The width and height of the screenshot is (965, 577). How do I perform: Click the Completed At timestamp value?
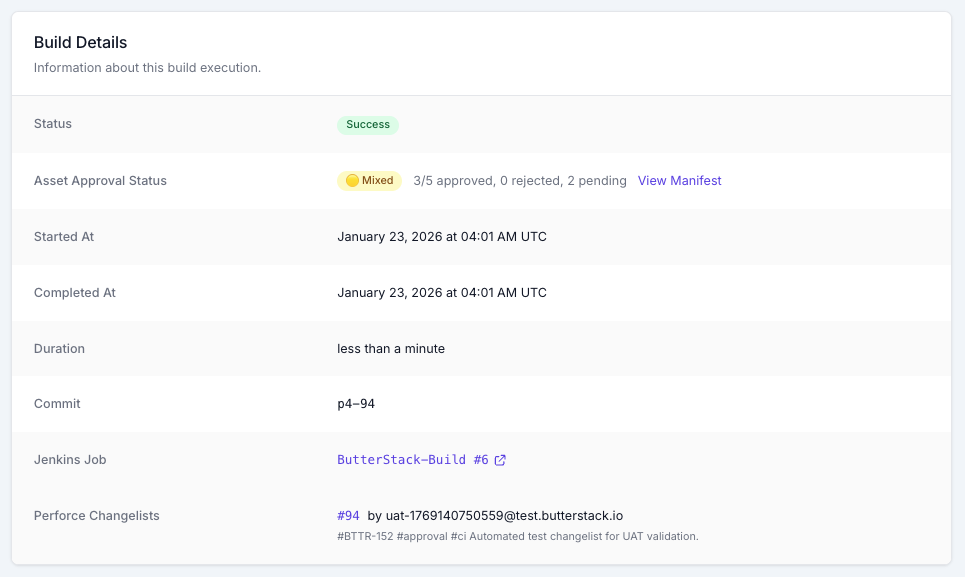click(x=442, y=292)
